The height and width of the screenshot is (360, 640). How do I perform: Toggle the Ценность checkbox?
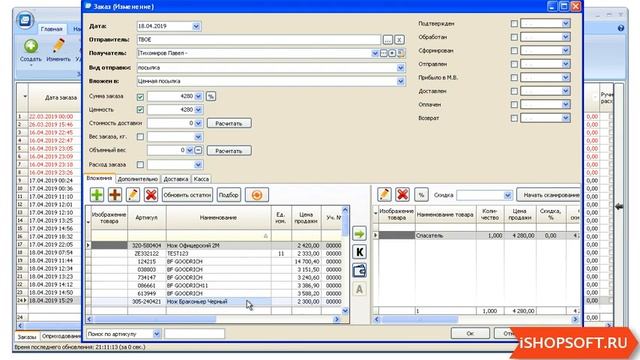(140, 110)
